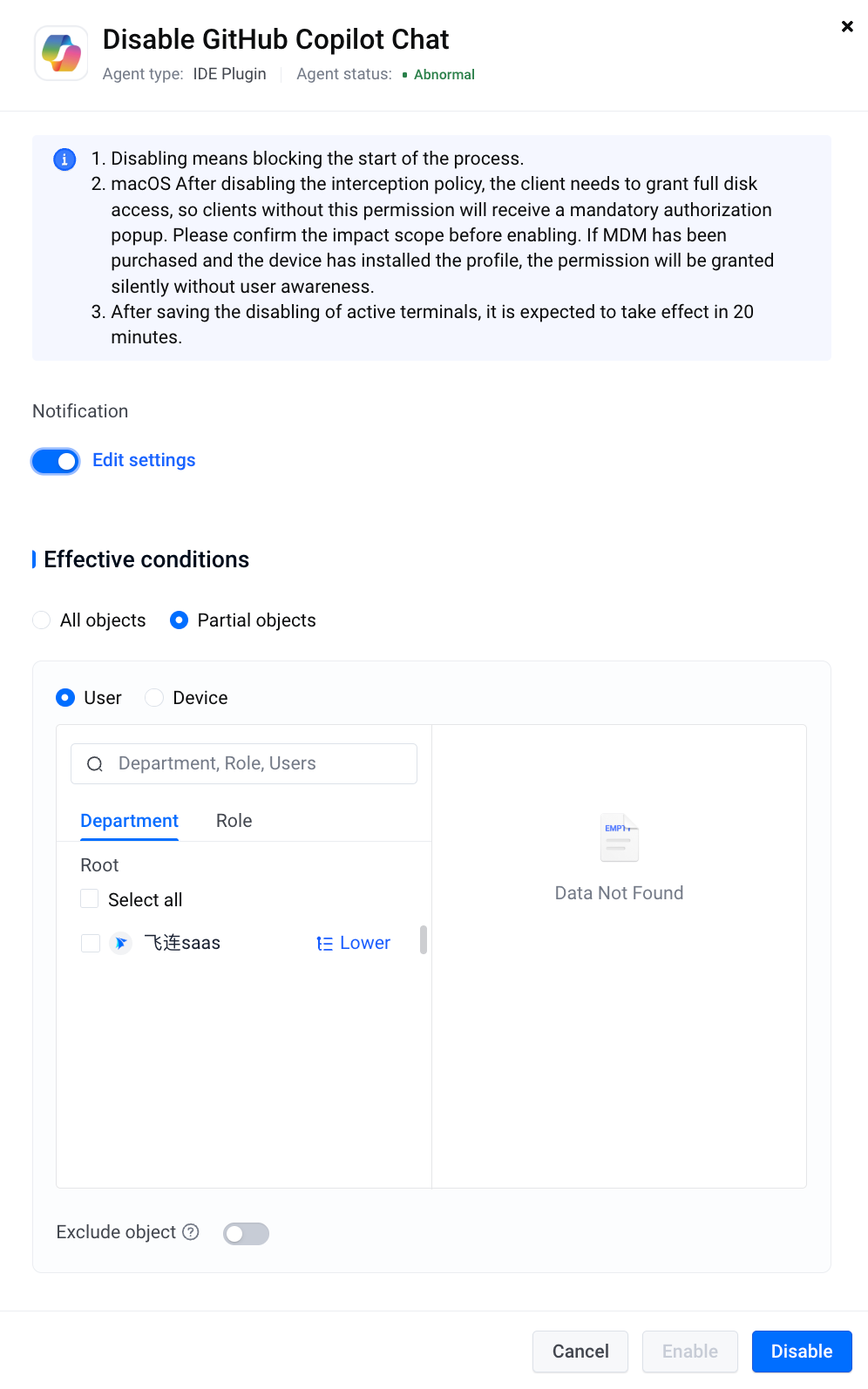Tick the 飞连saas department checkbox
Viewport: 868px width, 1389px height.
point(90,943)
